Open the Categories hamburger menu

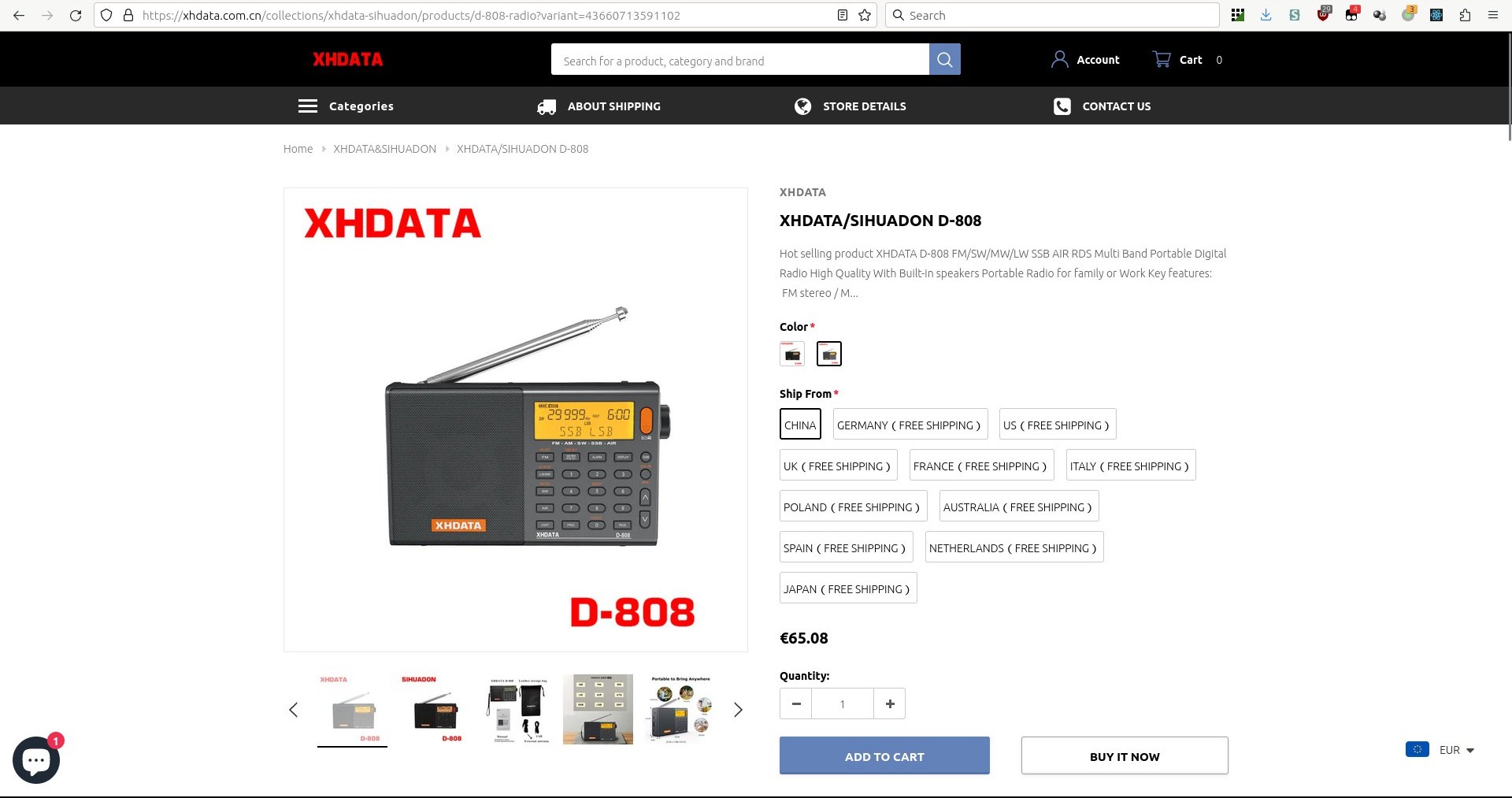point(308,106)
